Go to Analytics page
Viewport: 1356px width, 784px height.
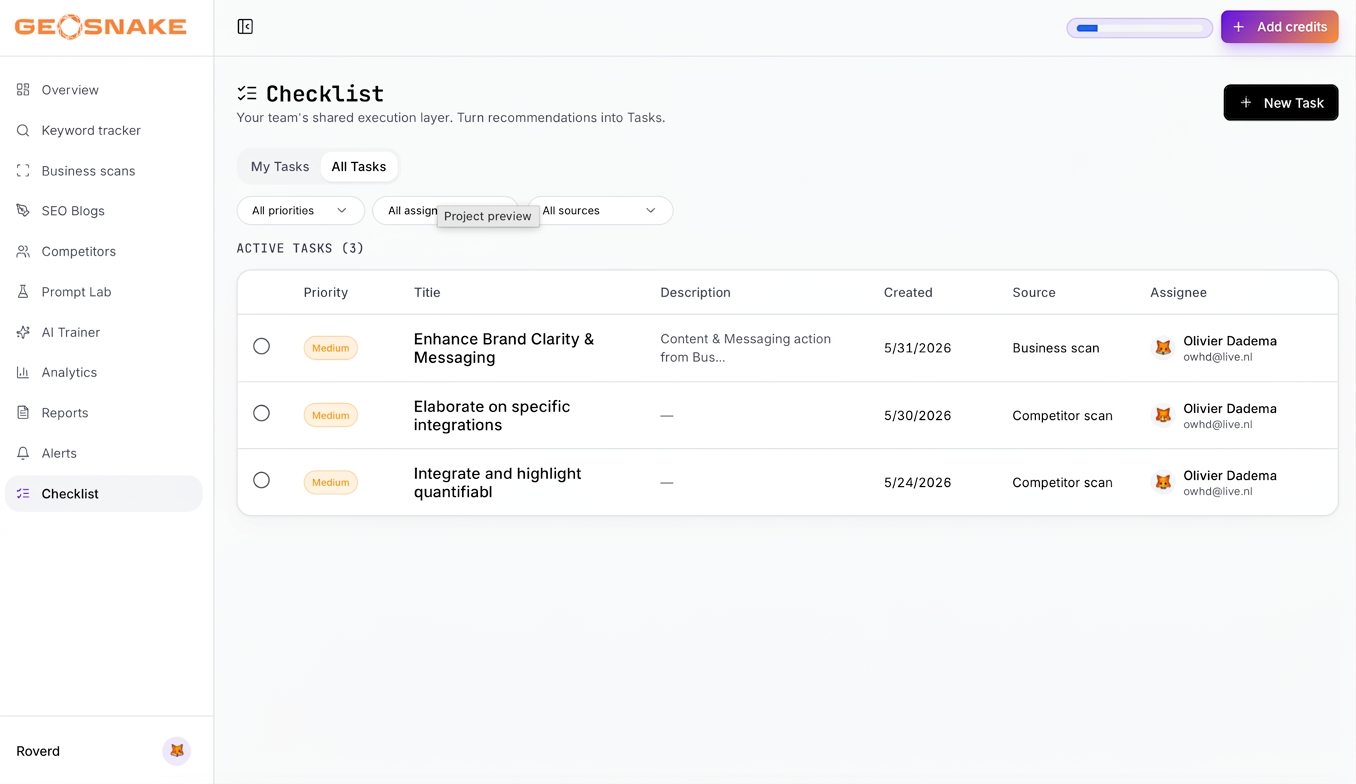(x=104, y=372)
